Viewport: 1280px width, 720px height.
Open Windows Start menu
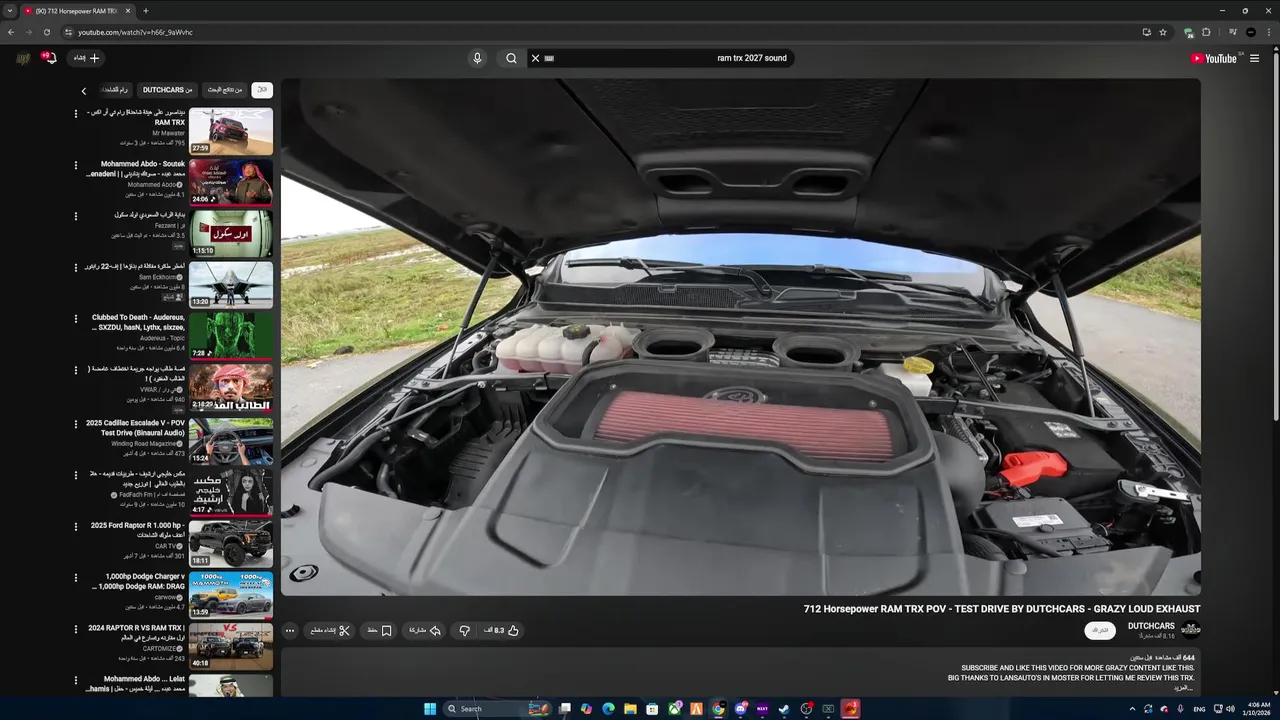(430, 709)
